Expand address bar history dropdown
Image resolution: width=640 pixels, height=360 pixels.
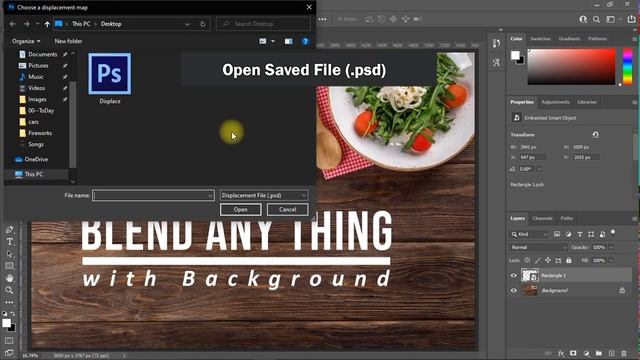pyautogui.click(x=187, y=24)
